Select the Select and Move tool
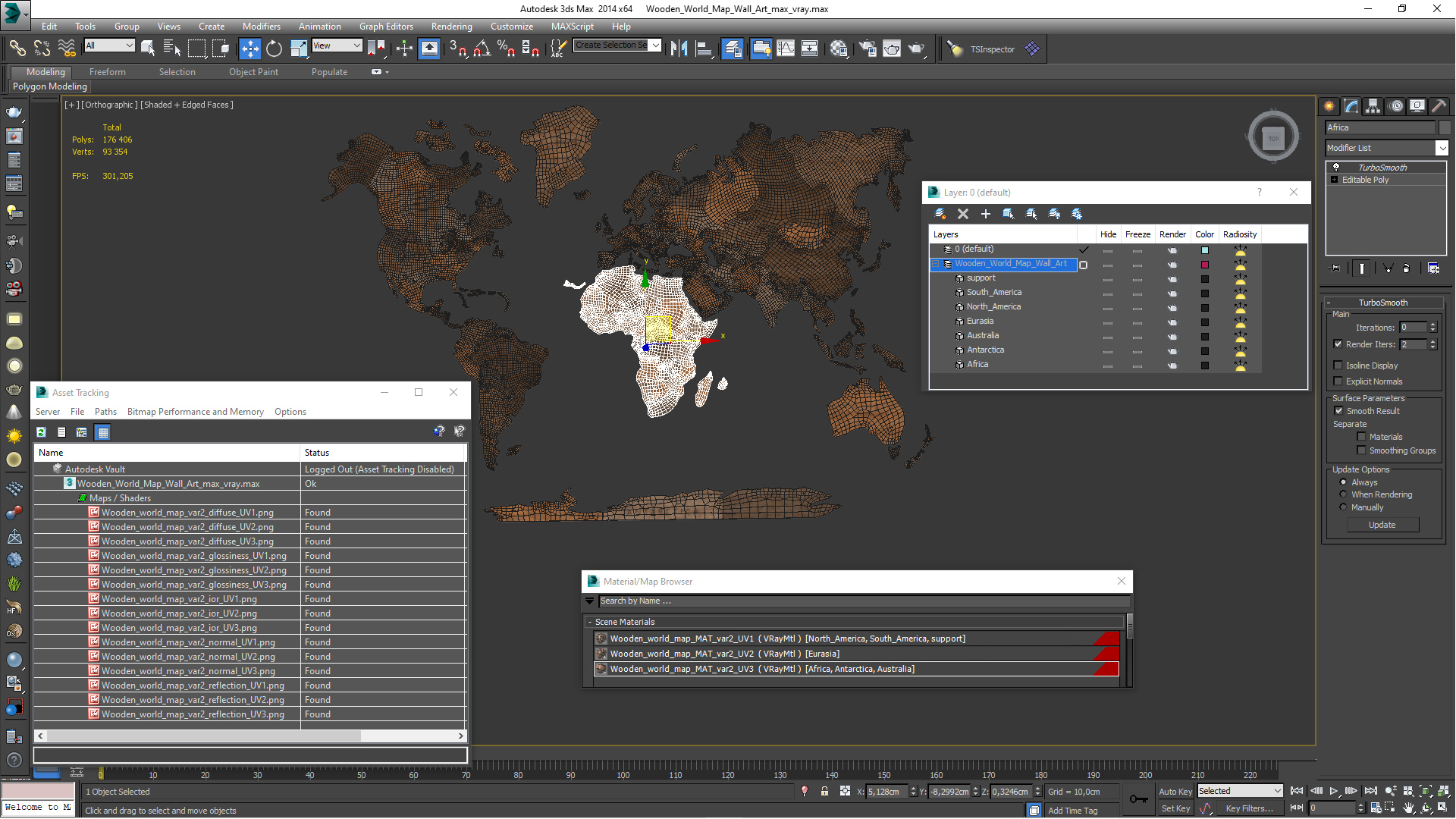Image resolution: width=1456 pixels, height=819 pixels. 249,49
